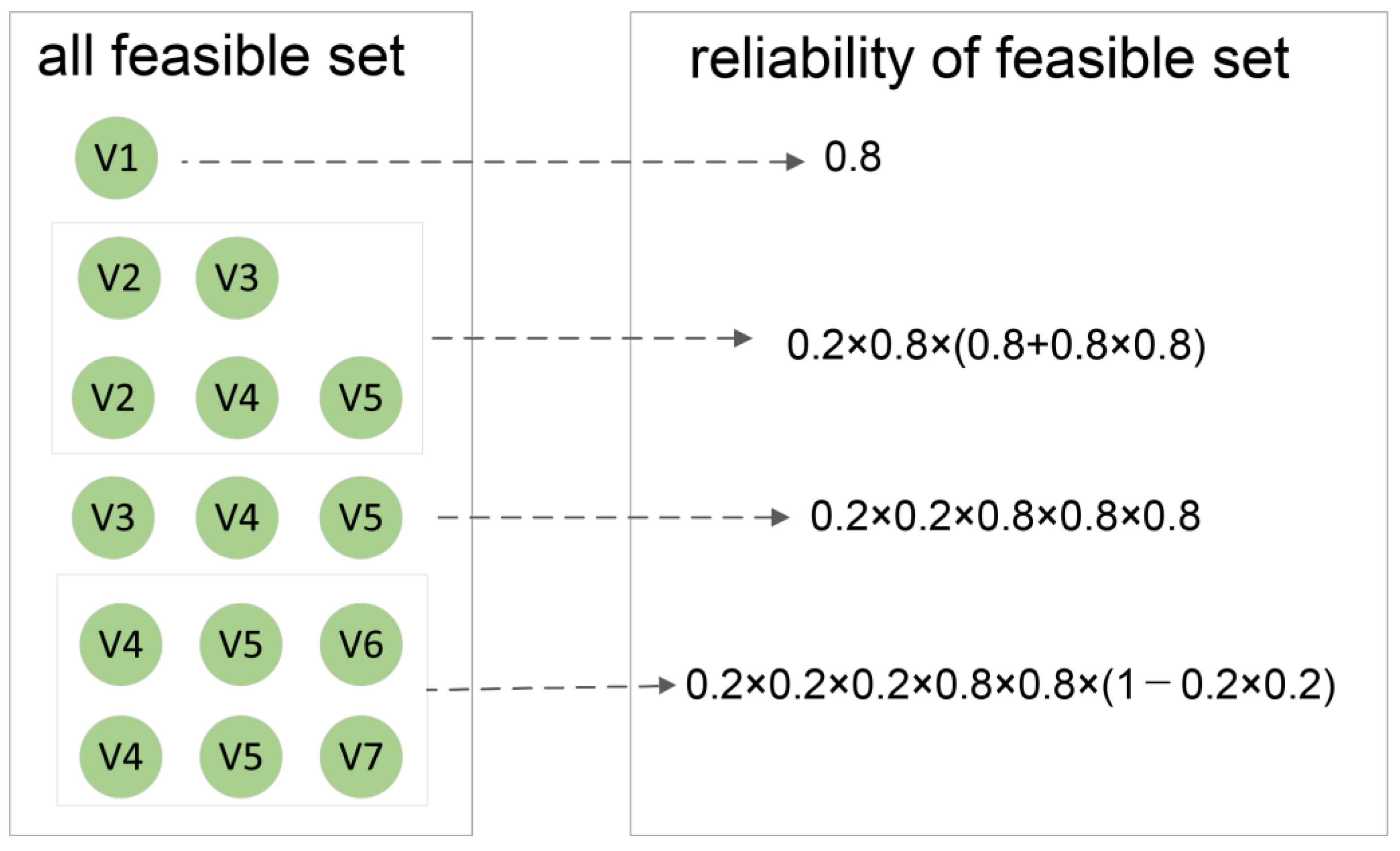Click the V3 node beside V2
The width and height of the screenshot is (1400, 851).
tap(237, 278)
